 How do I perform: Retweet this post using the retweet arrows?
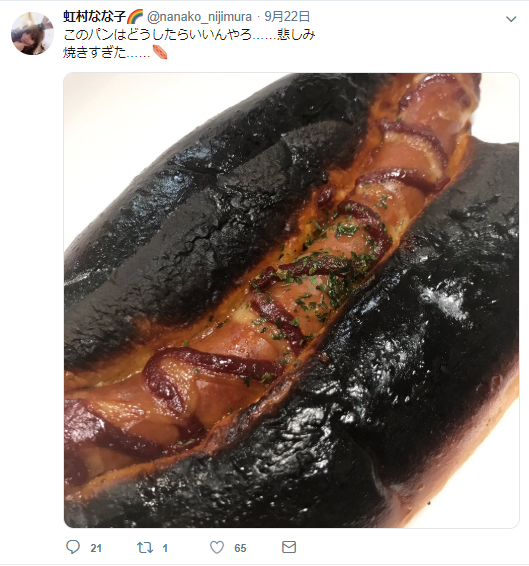click(x=145, y=548)
